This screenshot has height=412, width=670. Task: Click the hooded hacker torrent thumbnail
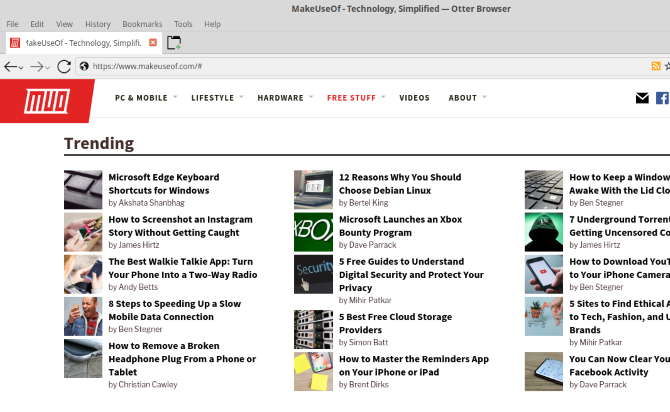544,232
